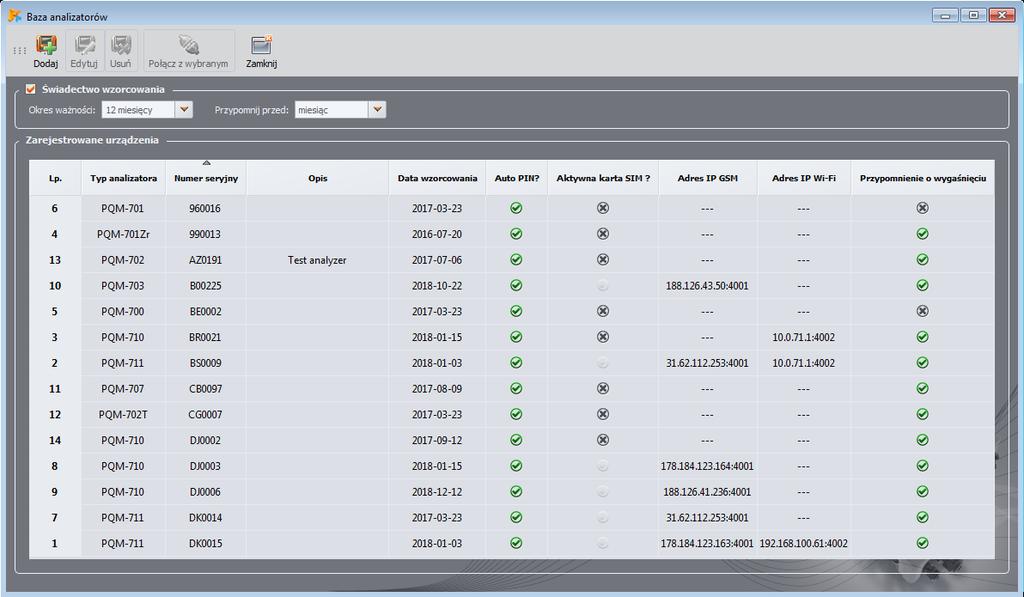Click the Adres IP GSM column header
Viewport: 1024px width, 597px height.
pyautogui.click(x=707, y=178)
